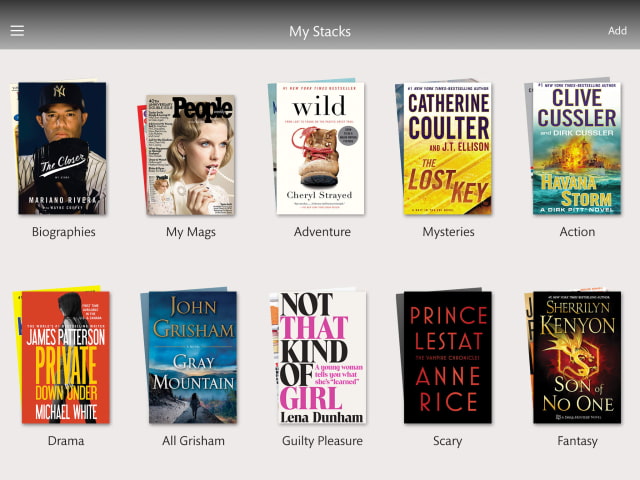640x480 pixels.
Task: Tap the Add button
Action: [x=617, y=31]
